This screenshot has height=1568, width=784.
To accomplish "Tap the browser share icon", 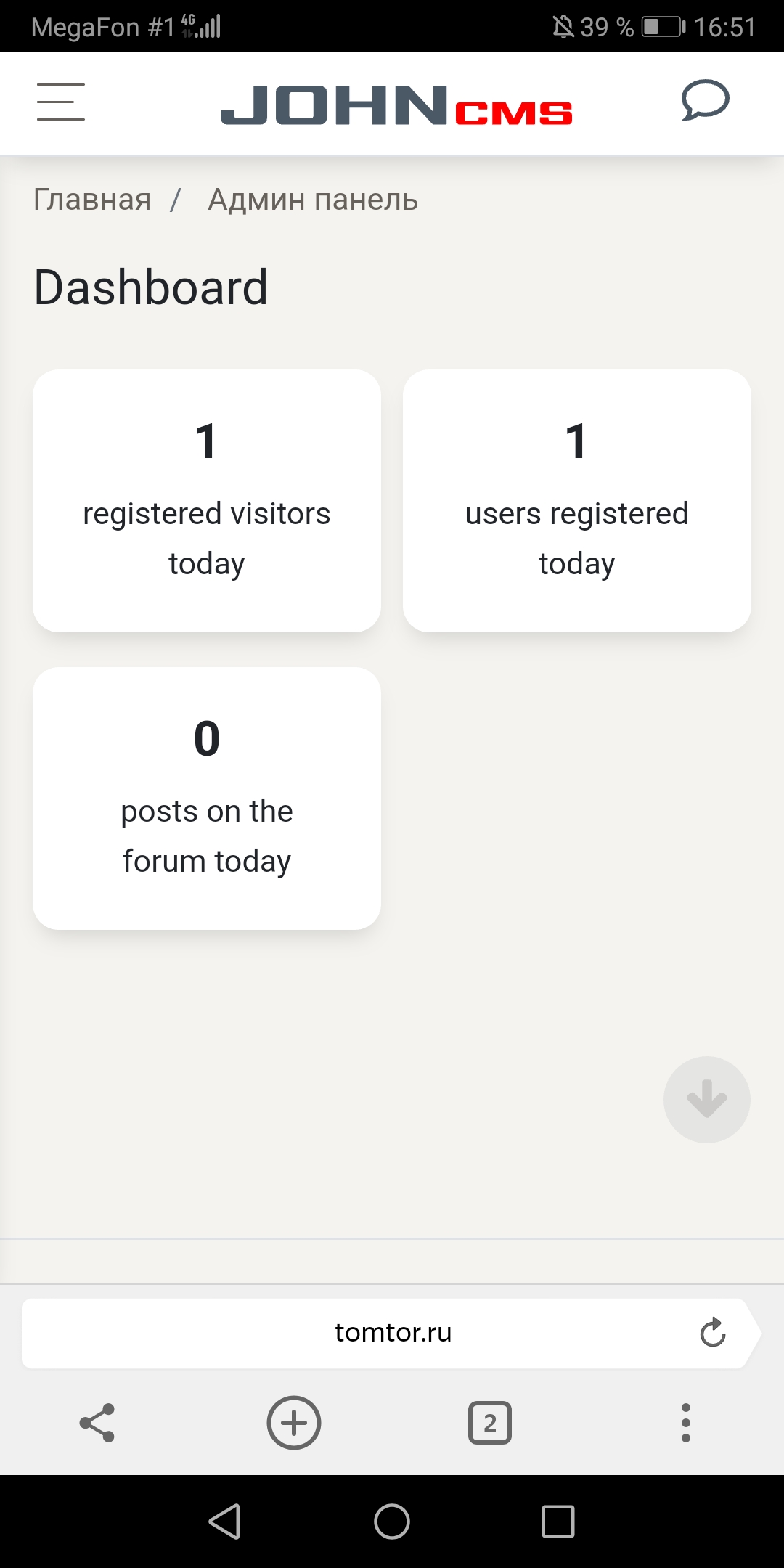I will click(97, 1422).
